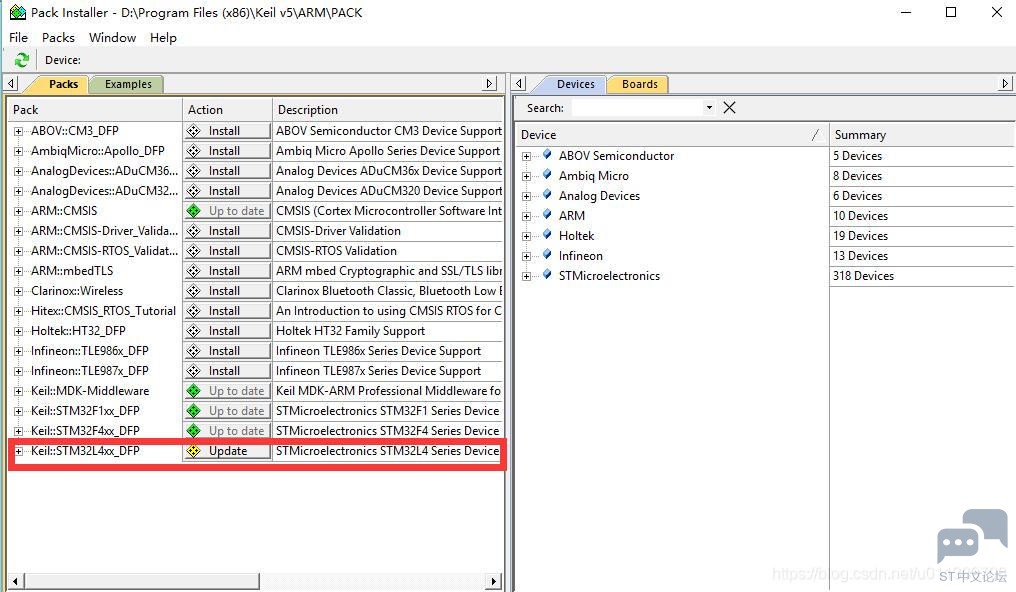
Task: Click right scroll arrow of Packs tab strip
Action: pyautogui.click(x=491, y=84)
